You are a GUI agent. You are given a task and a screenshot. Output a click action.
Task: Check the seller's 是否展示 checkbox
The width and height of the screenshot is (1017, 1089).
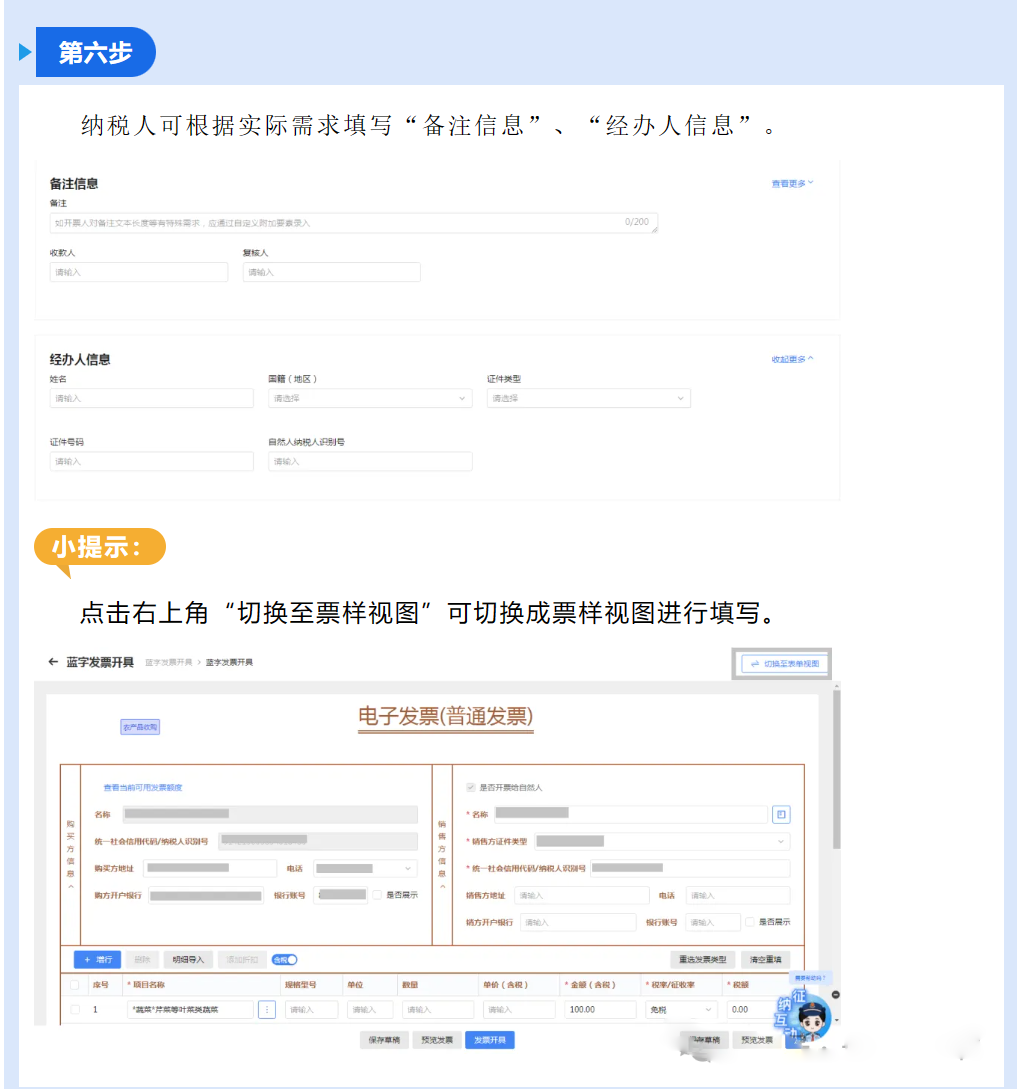pos(750,922)
